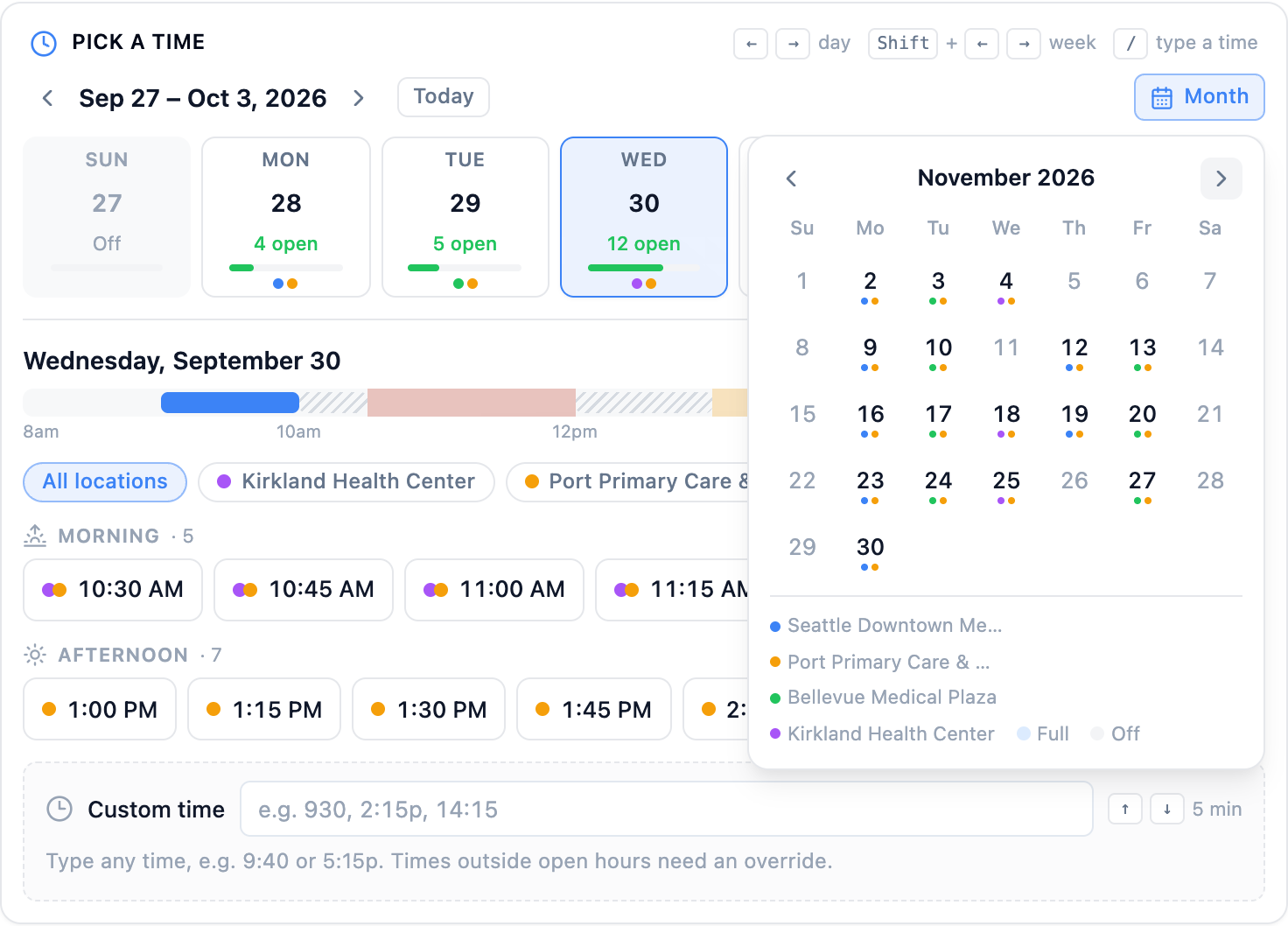Click left-arrow week shortcut key
Screen dimensions: 1288x926
coord(982,44)
